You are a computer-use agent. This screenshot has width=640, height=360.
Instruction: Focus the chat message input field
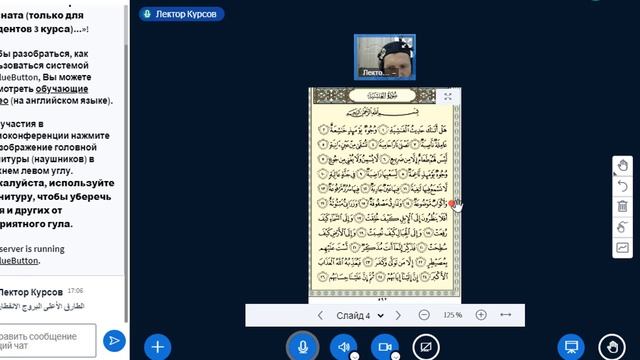48,340
